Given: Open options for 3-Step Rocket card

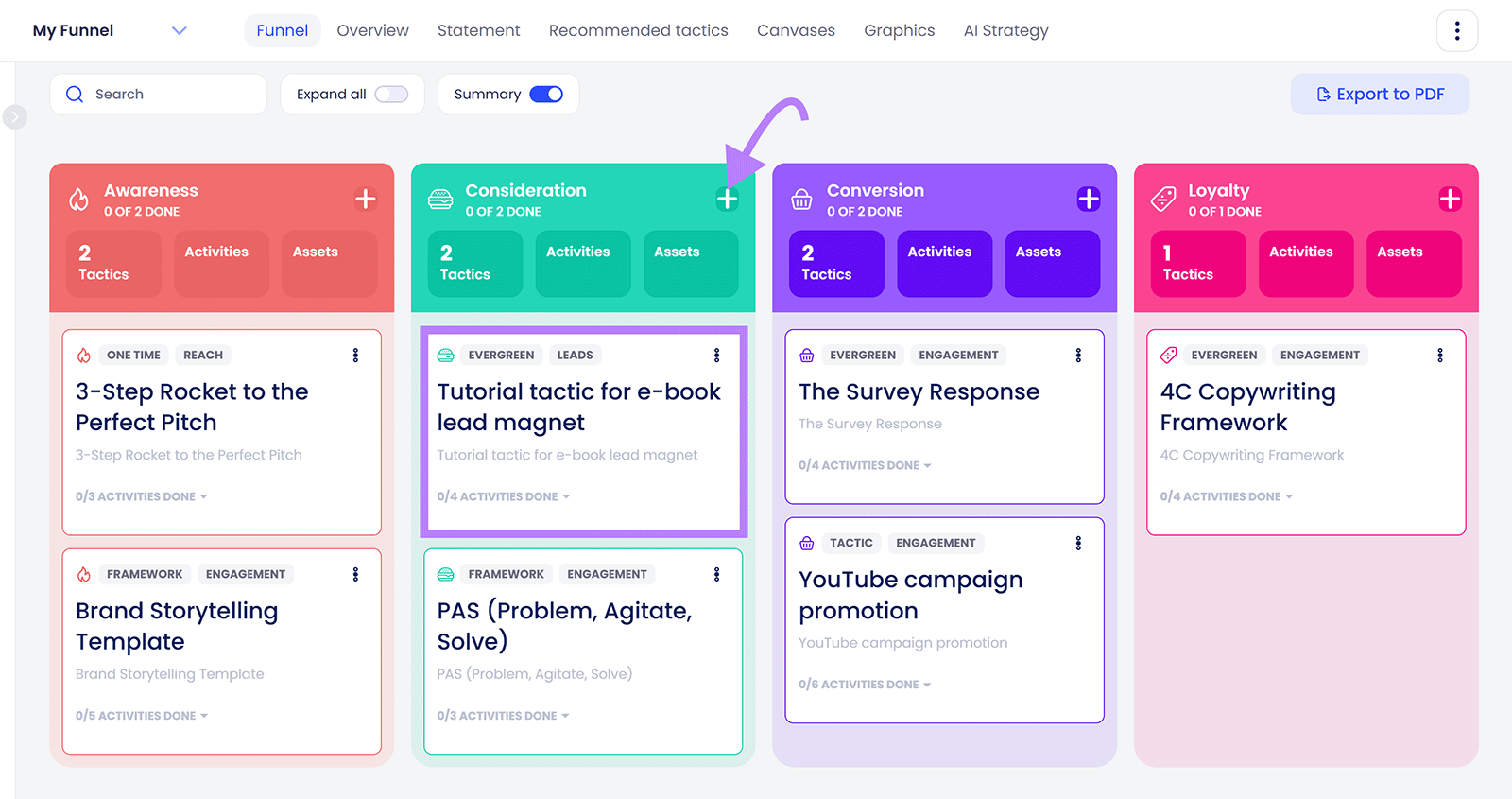Looking at the screenshot, I should click(355, 356).
